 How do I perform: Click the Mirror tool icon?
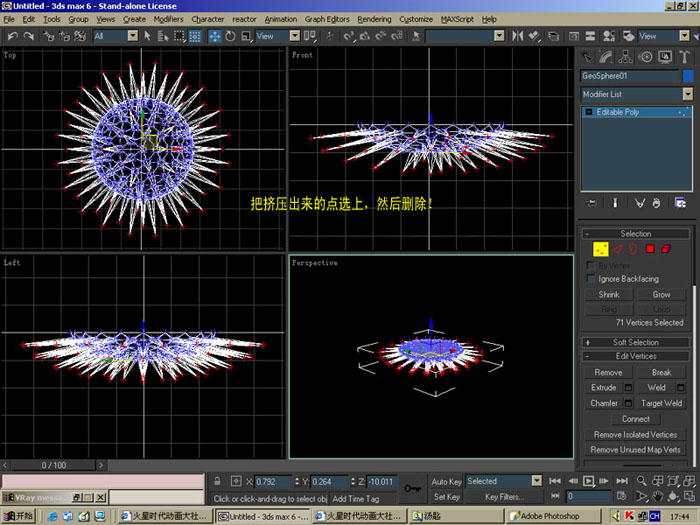pos(517,36)
